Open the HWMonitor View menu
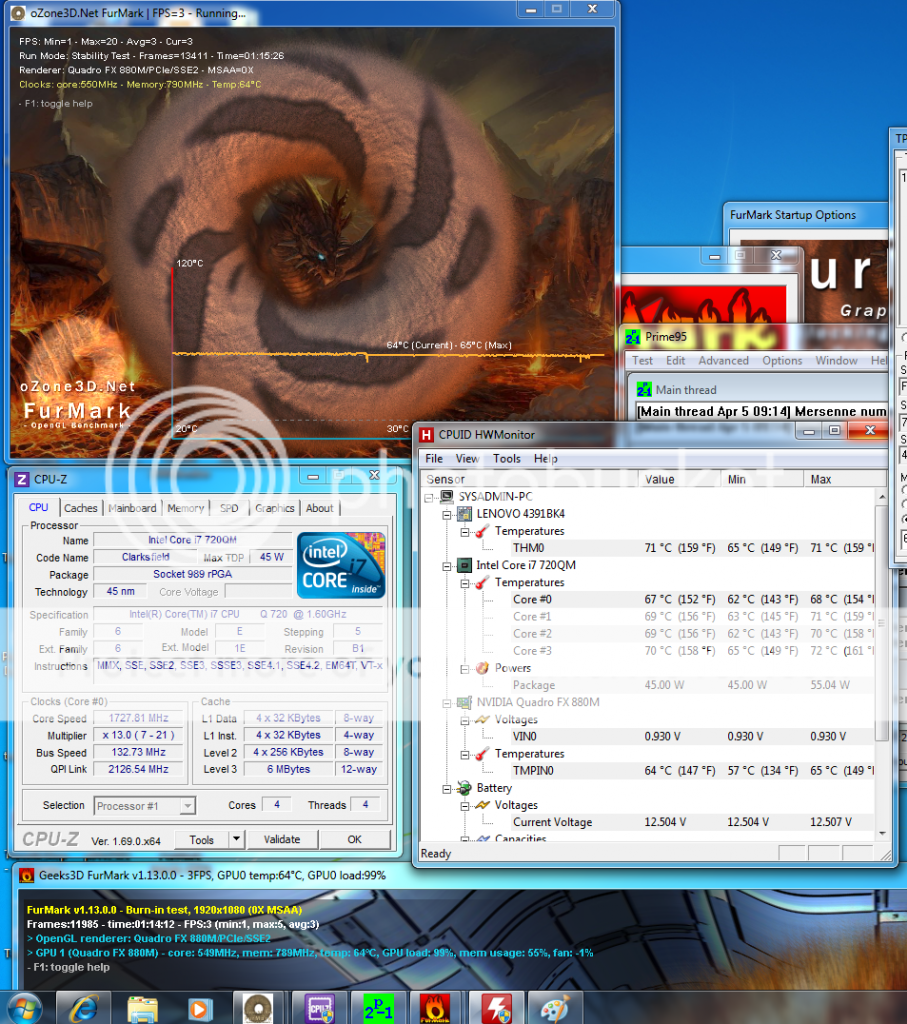The image size is (907, 1024). pos(467,458)
